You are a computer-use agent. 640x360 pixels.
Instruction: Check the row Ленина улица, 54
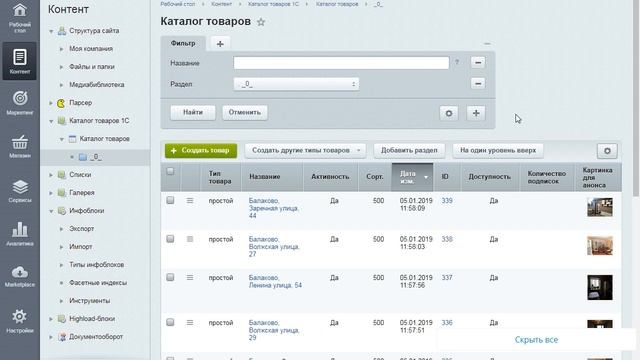(x=170, y=277)
